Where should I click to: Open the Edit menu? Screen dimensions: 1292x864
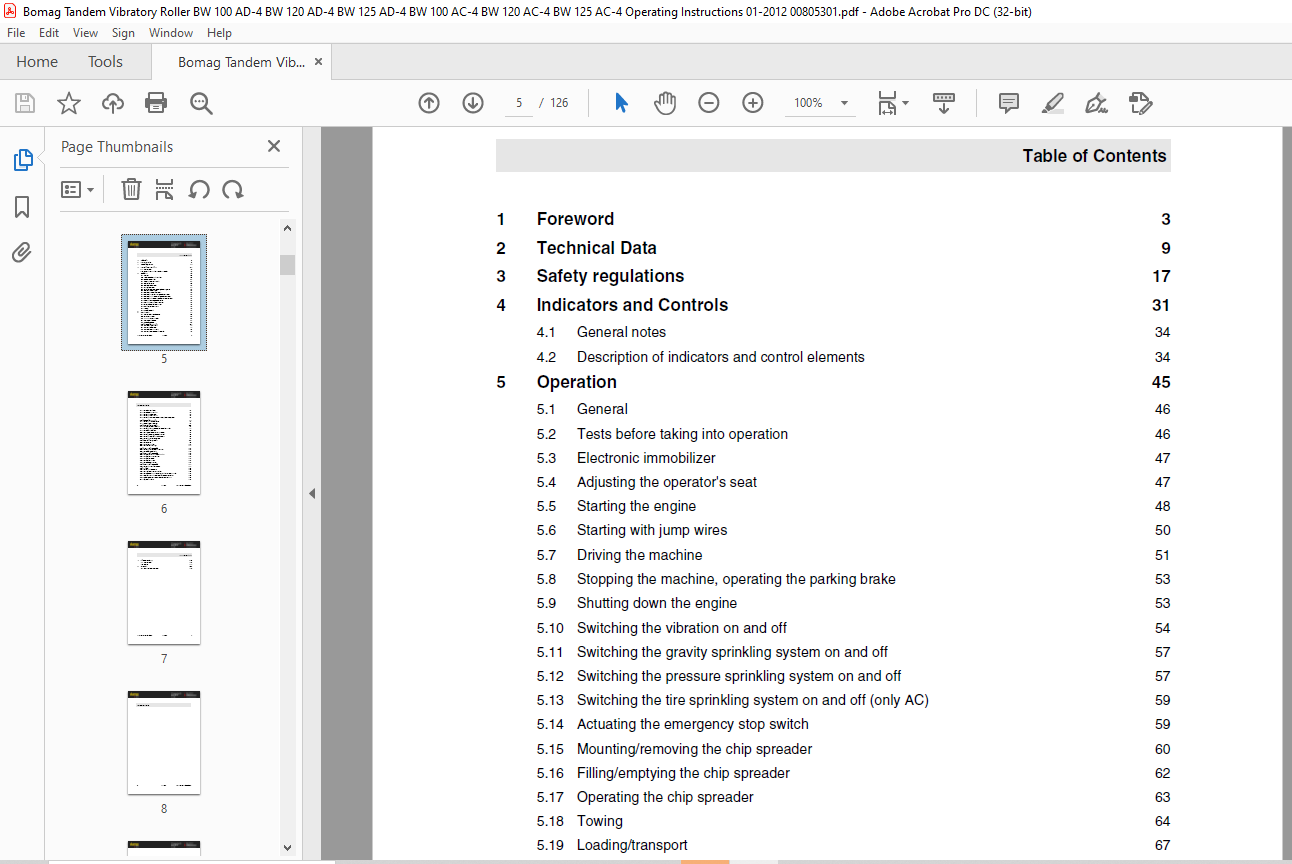pyautogui.click(x=49, y=33)
